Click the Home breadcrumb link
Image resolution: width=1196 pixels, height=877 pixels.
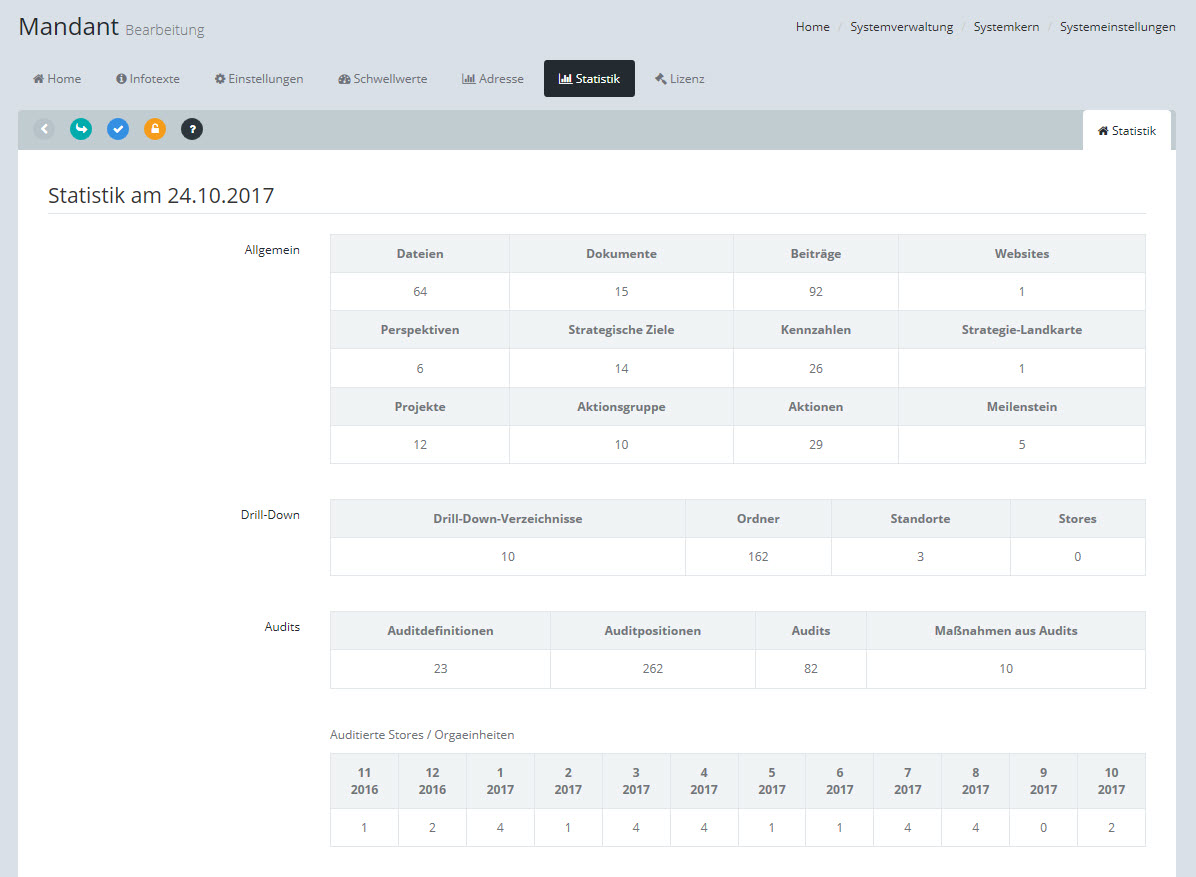(812, 27)
